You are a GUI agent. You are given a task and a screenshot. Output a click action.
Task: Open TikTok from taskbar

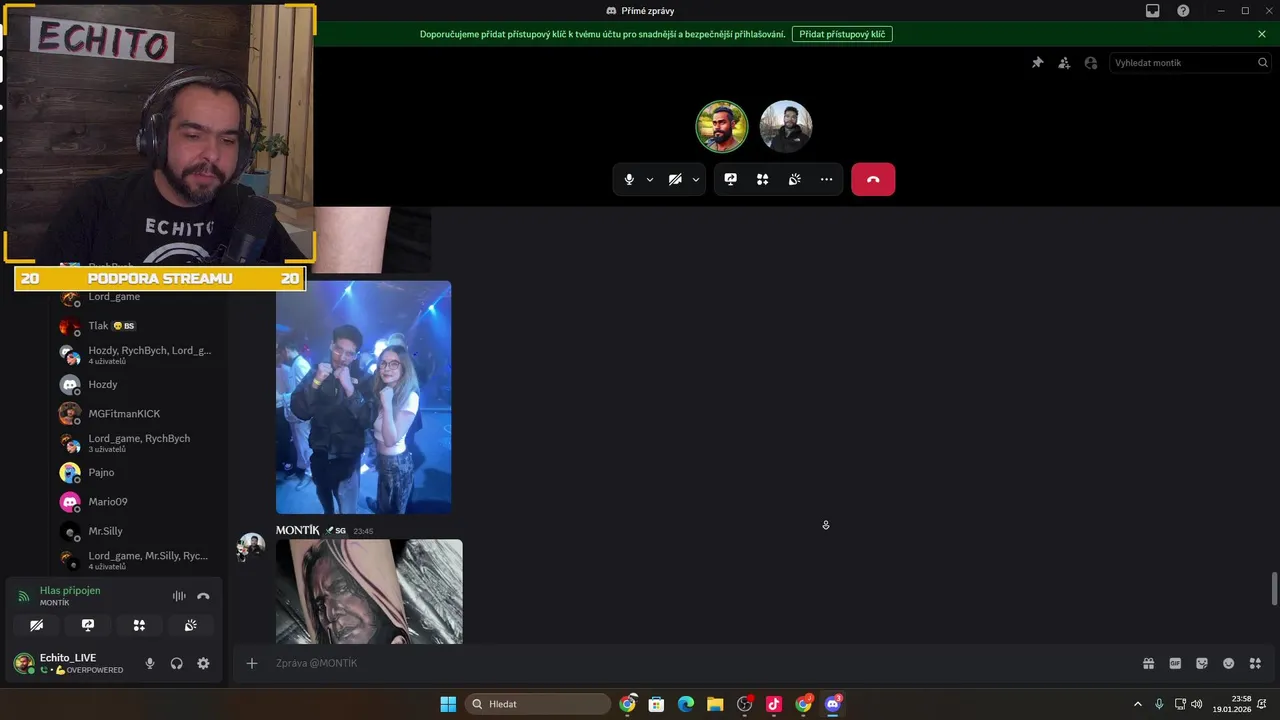click(774, 704)
